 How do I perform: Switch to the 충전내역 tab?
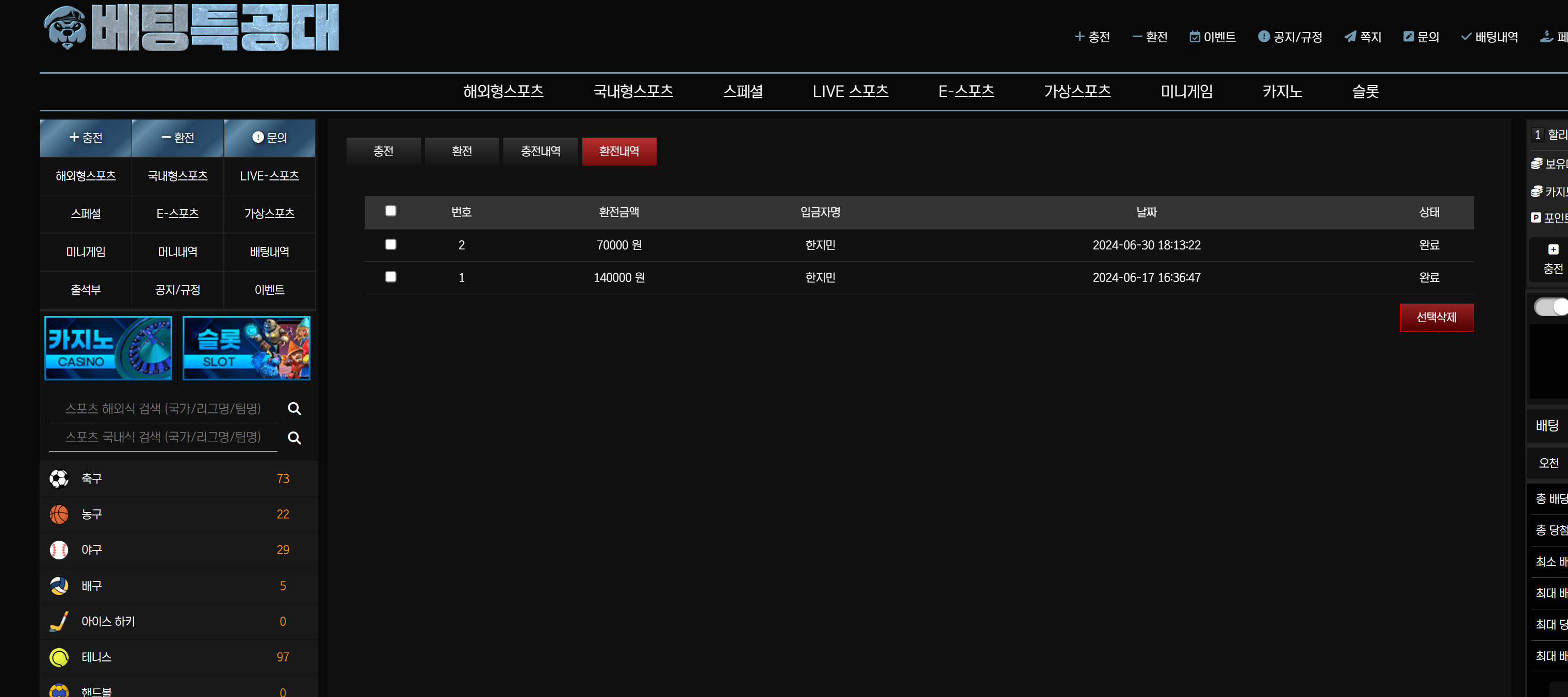click(540, 152)
